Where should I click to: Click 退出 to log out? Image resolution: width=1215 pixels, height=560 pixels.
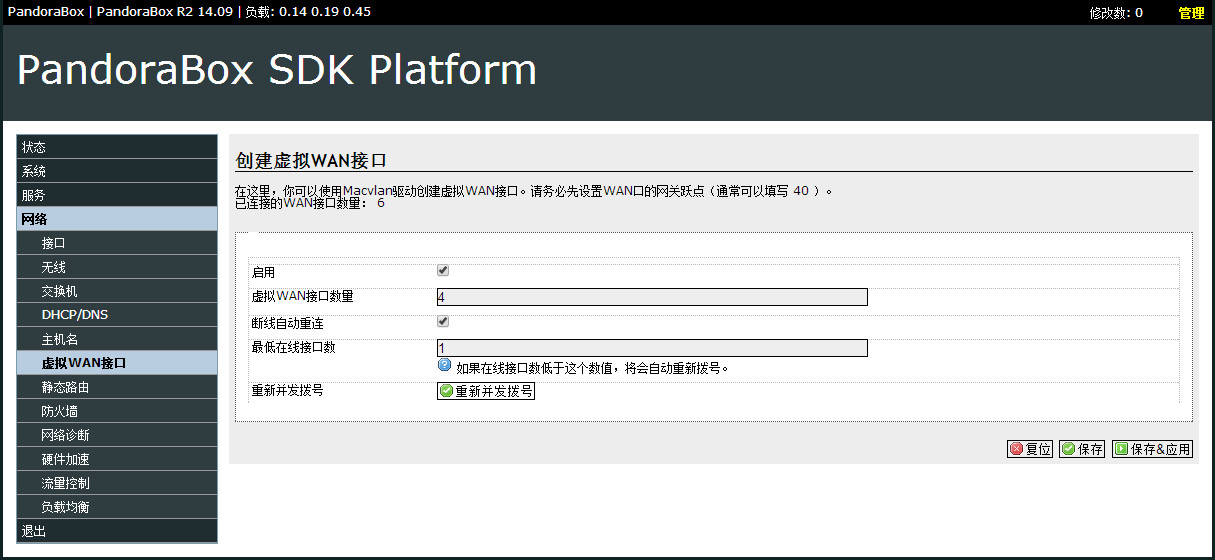tap(117, 531)
